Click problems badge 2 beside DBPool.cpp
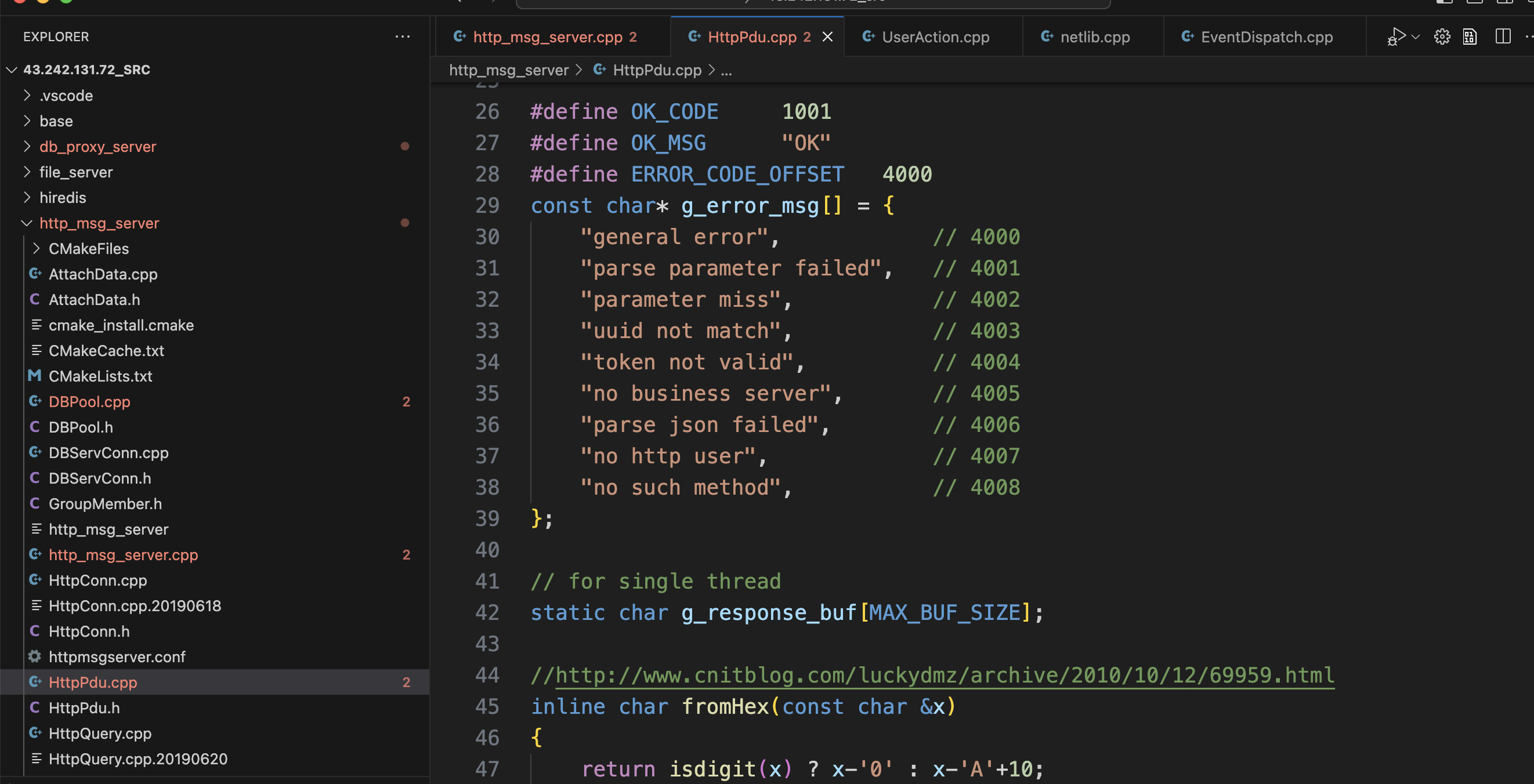This screenshot has height=784, width=1534. (406, 402)
